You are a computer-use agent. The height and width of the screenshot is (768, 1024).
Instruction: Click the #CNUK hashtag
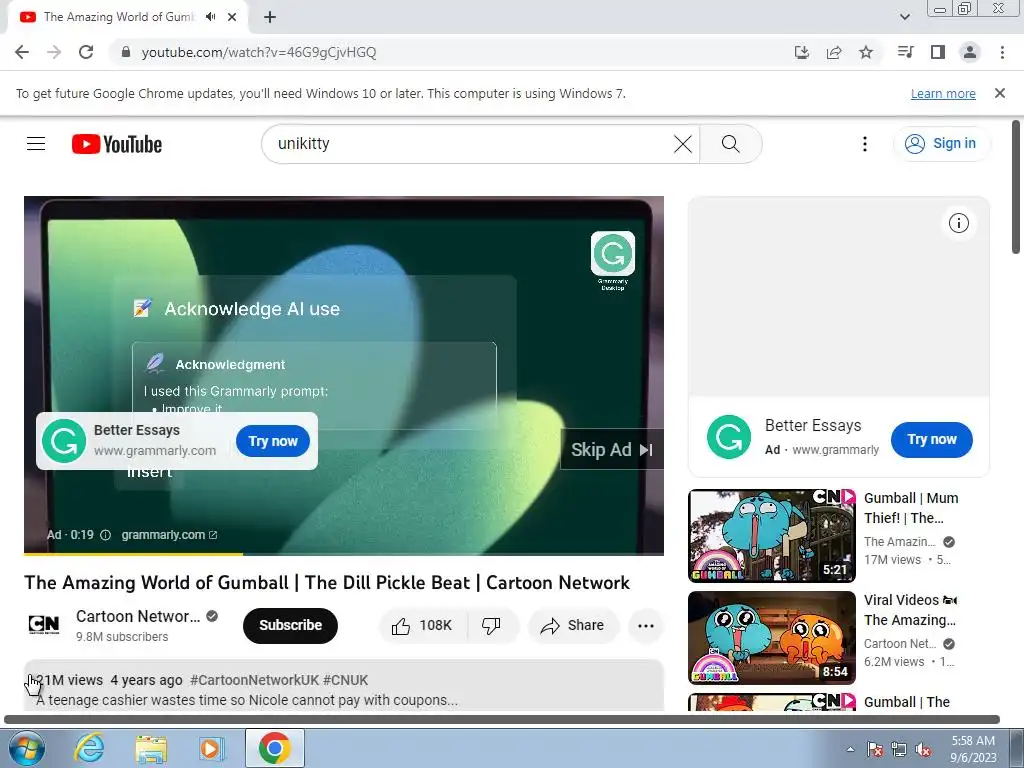point(345,680)
